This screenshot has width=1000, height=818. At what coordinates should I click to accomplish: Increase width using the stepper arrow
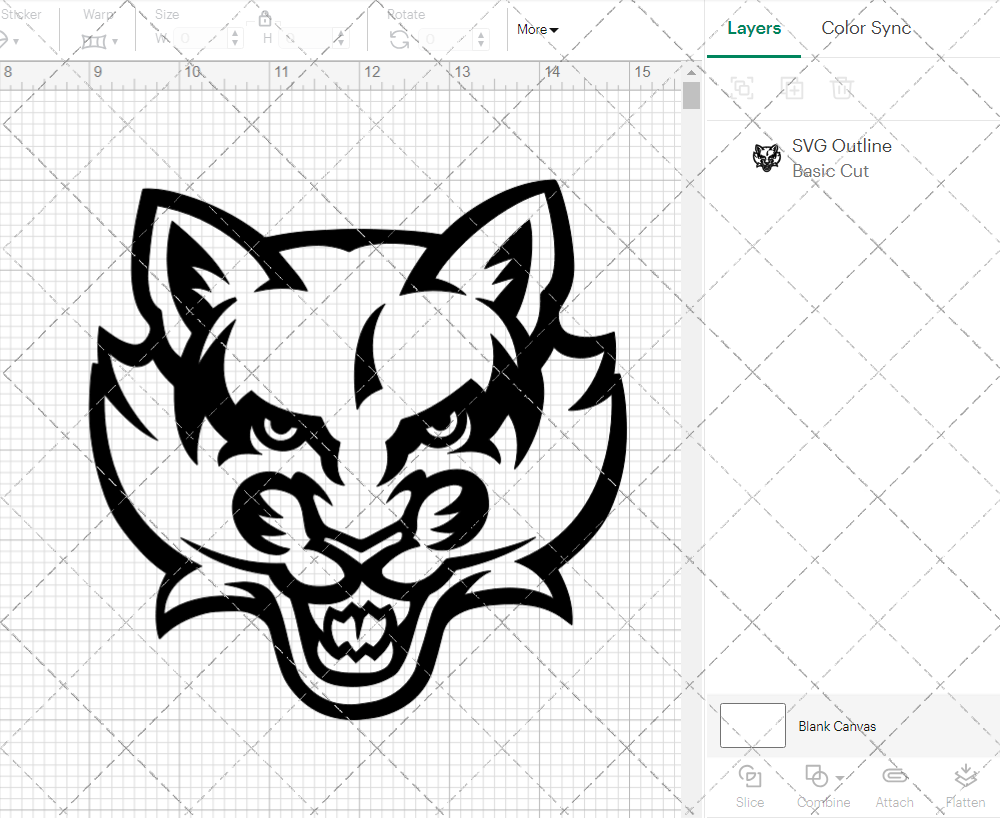point(236,31)
